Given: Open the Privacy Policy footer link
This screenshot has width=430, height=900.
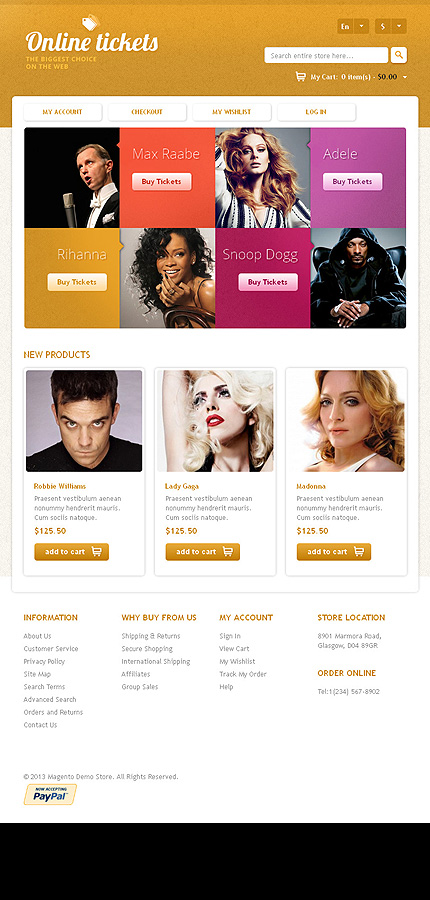Looking at the screenshot, I should (44, 661).
